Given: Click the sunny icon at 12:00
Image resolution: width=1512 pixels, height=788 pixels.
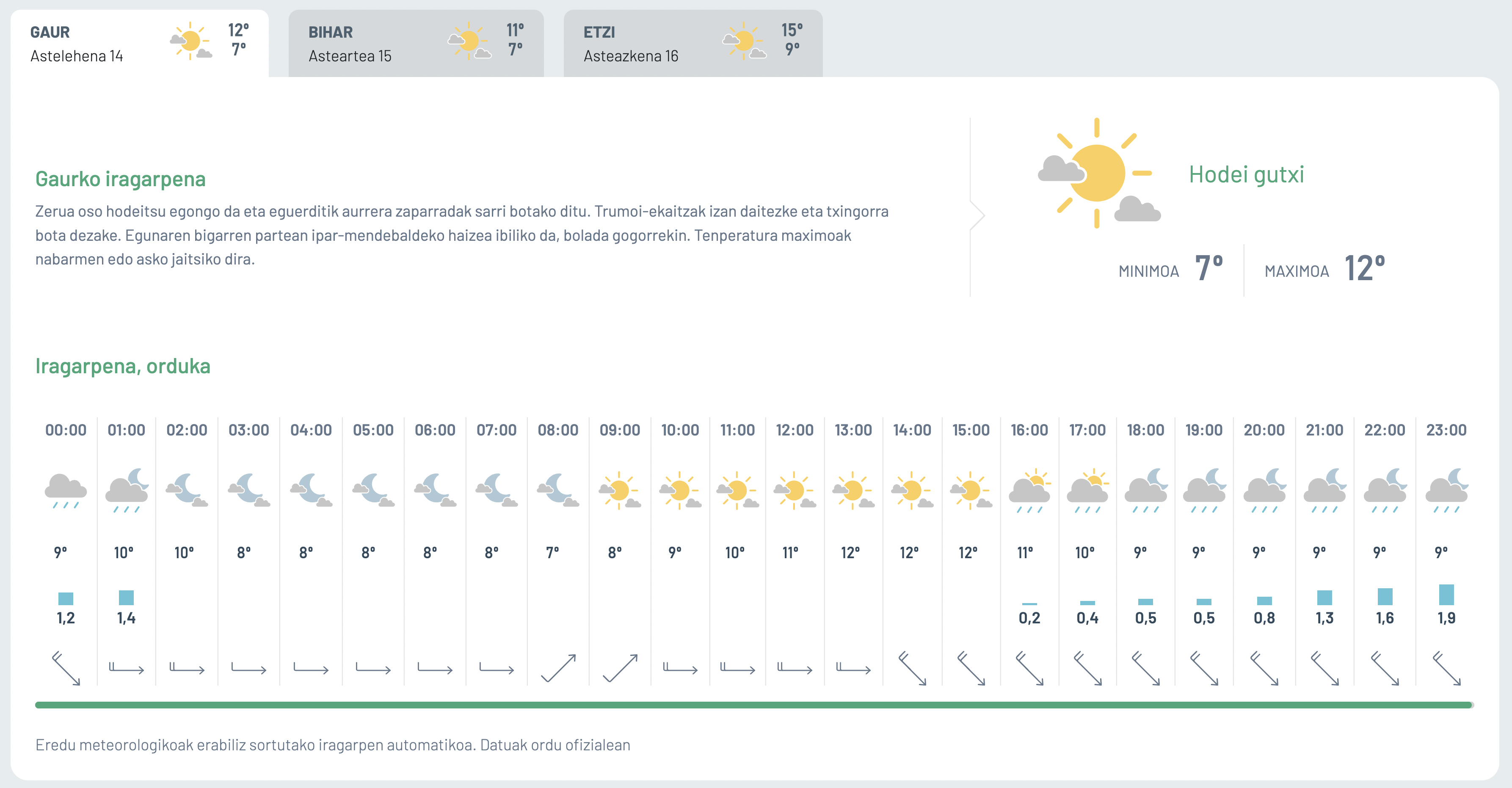Looking at the screenshot, I should point(795,490).
